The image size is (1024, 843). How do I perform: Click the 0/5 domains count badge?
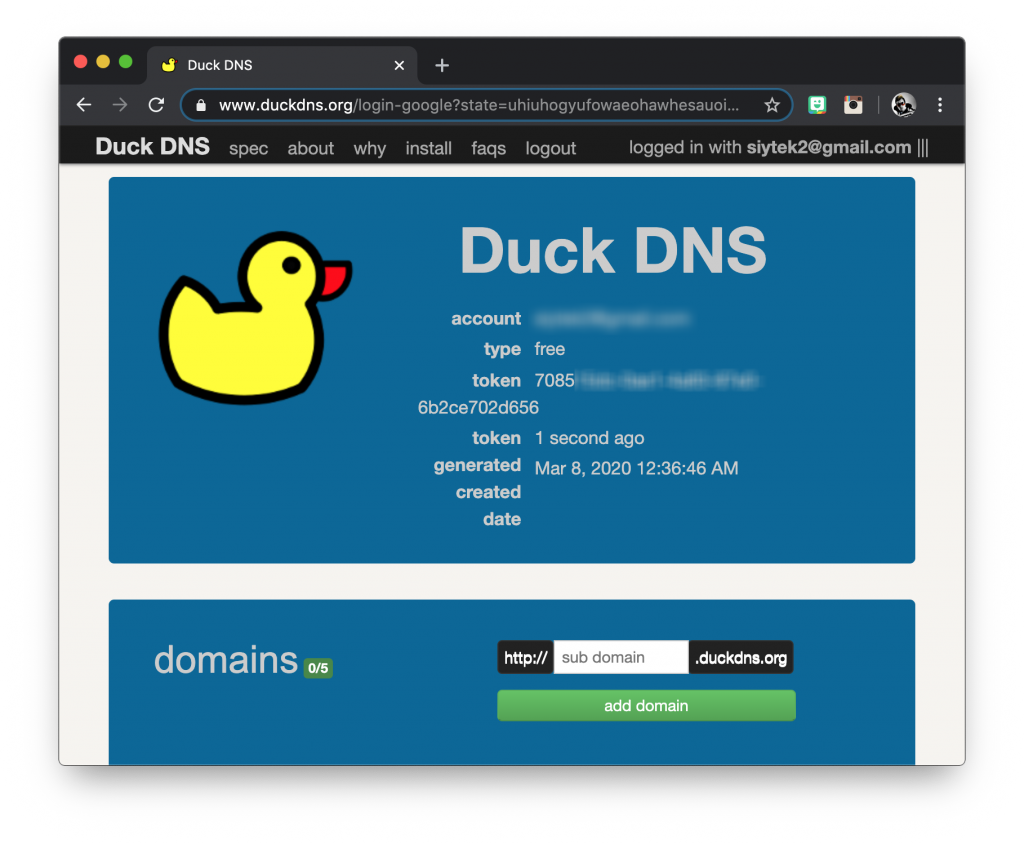tap(318, 668)
